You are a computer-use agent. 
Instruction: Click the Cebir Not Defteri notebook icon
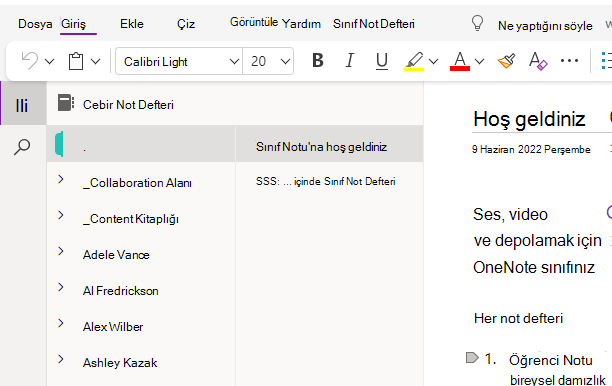tap(66, 103)
